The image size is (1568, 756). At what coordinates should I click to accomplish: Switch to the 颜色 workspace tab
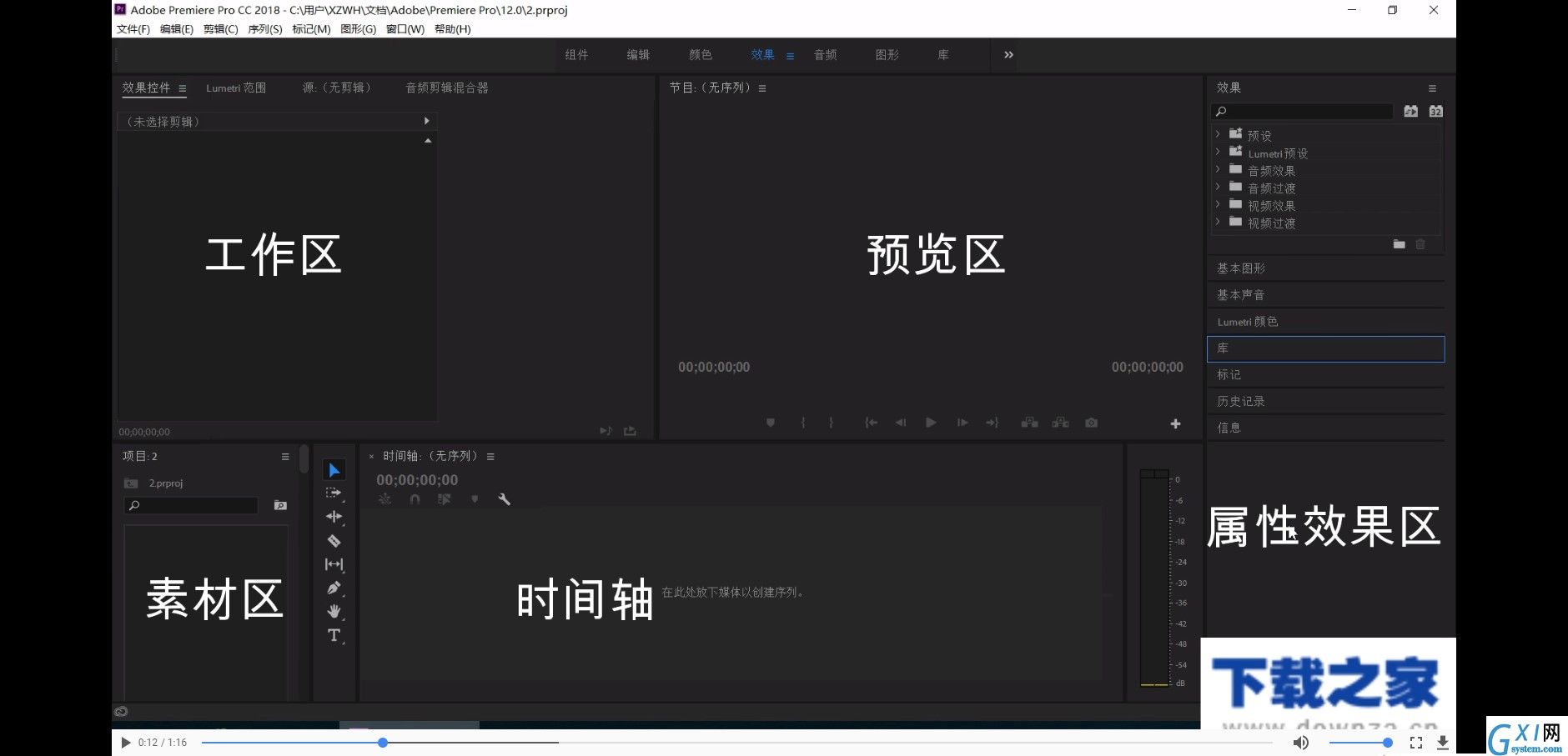[x=701, y=55]
